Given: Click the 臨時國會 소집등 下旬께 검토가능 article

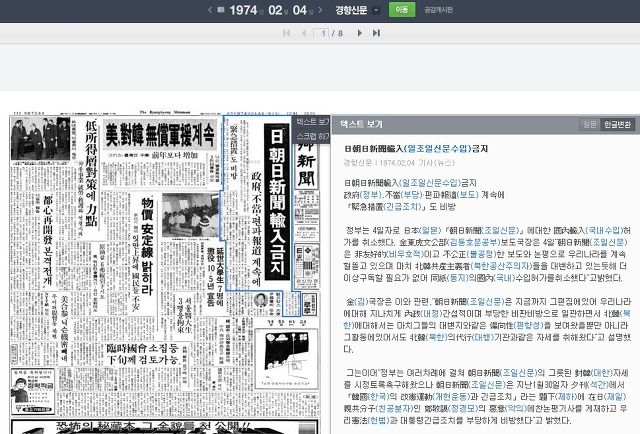Looking at the screenshot, I should coord(142,354).
